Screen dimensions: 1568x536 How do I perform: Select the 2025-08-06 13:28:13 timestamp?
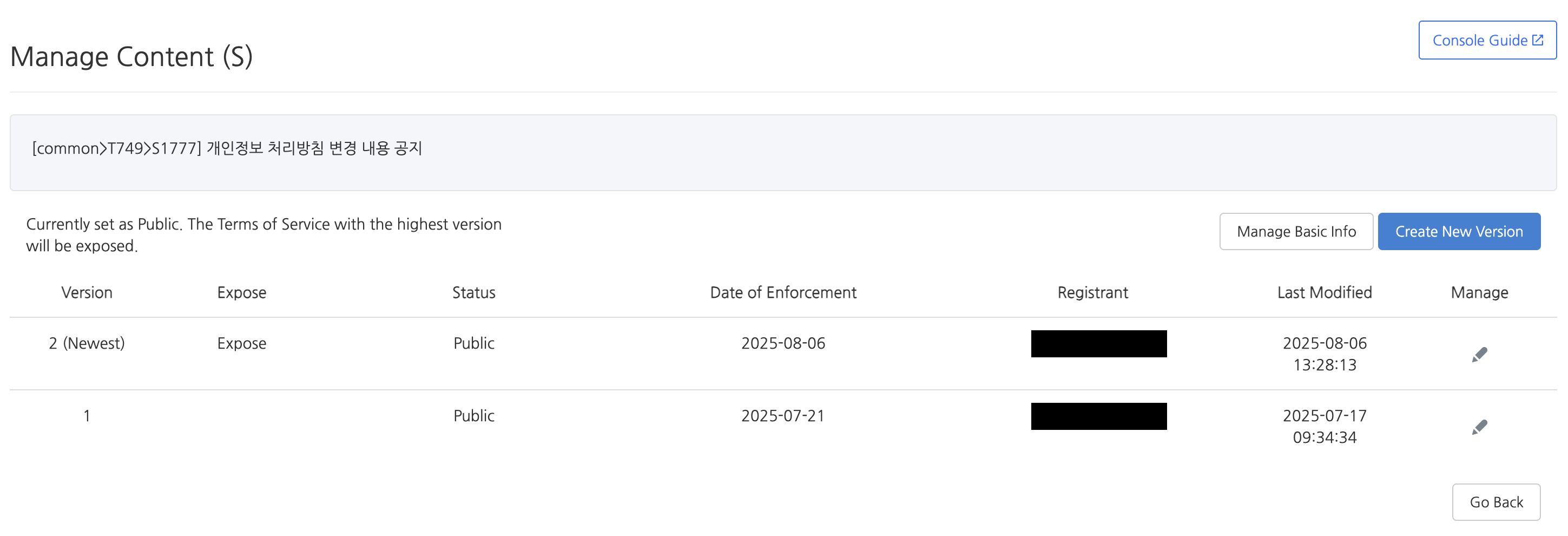coord(1325,354)
